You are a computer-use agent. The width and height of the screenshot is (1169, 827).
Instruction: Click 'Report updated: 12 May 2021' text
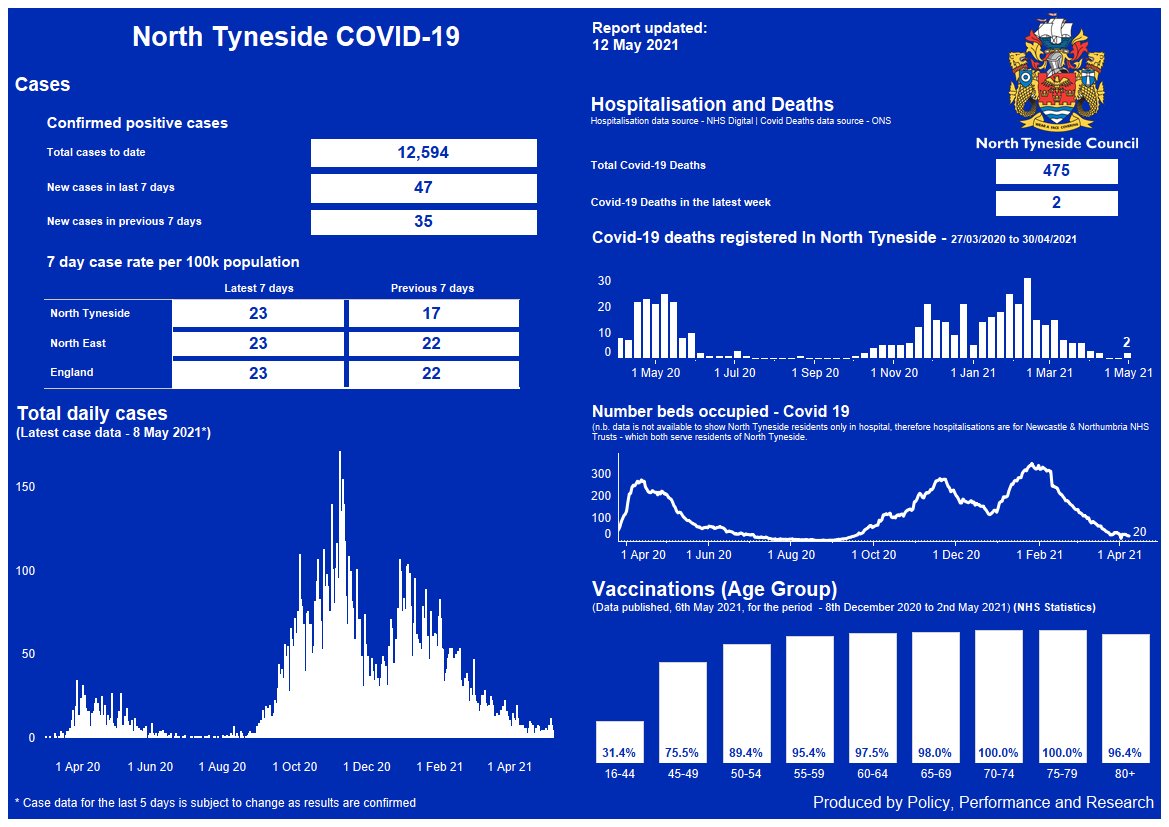coord(649,37)
